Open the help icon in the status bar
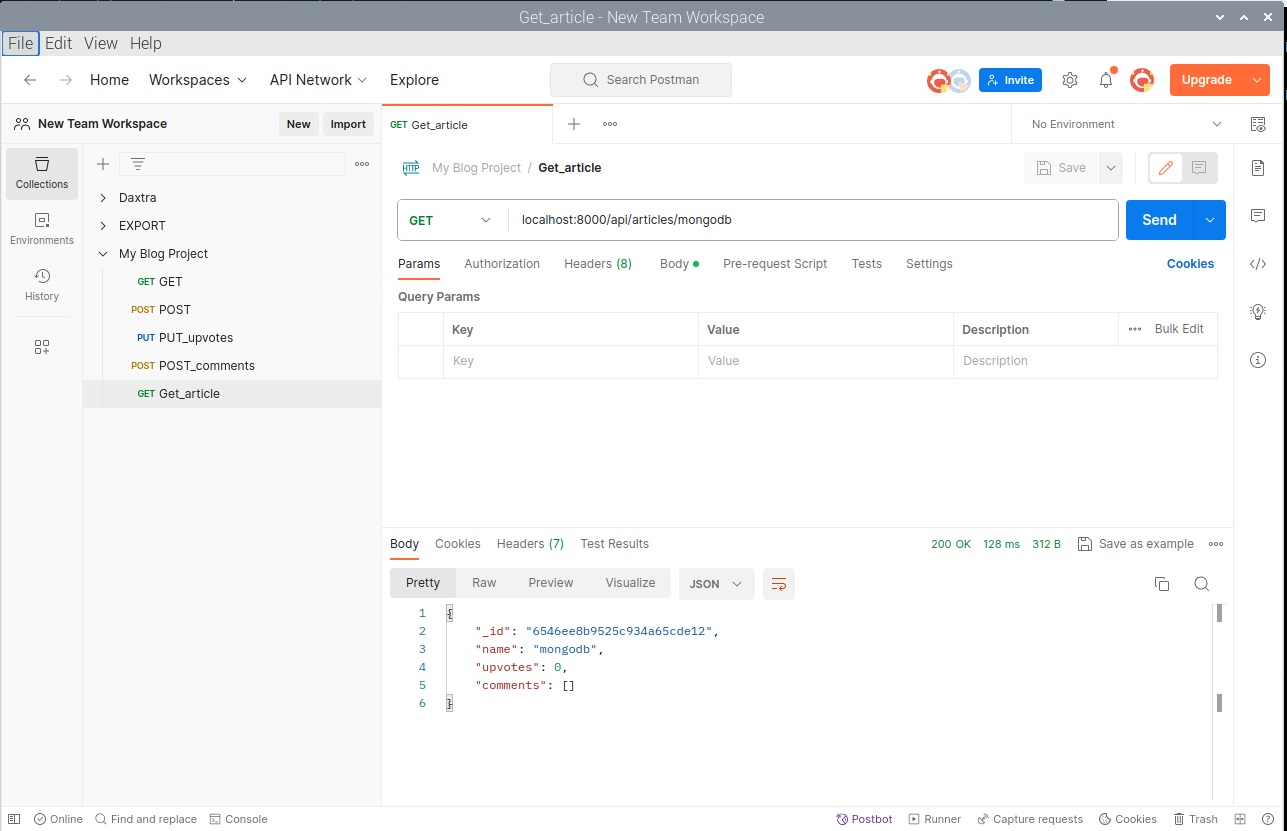 point(1266,819)
